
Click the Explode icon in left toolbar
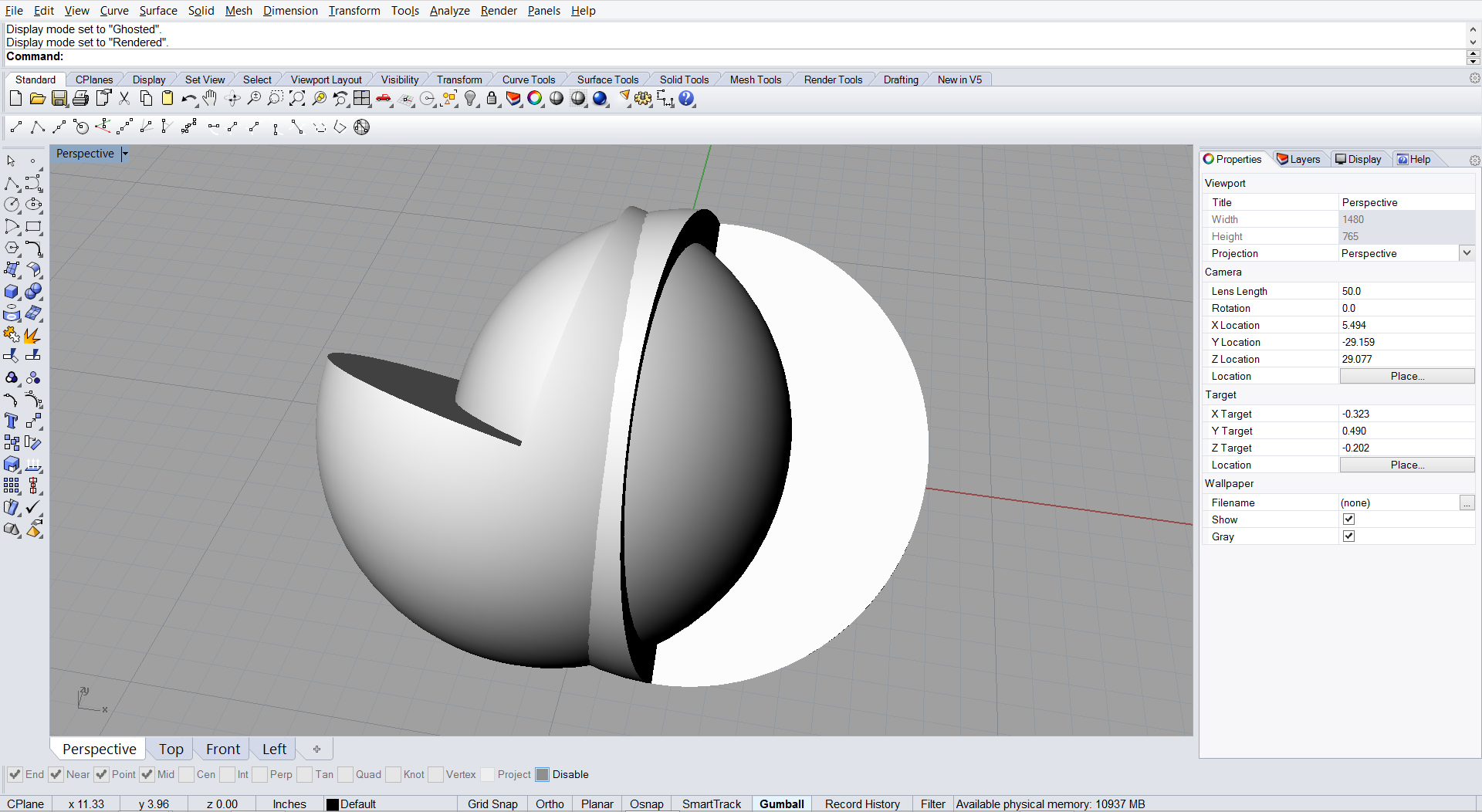click(32, 335)
